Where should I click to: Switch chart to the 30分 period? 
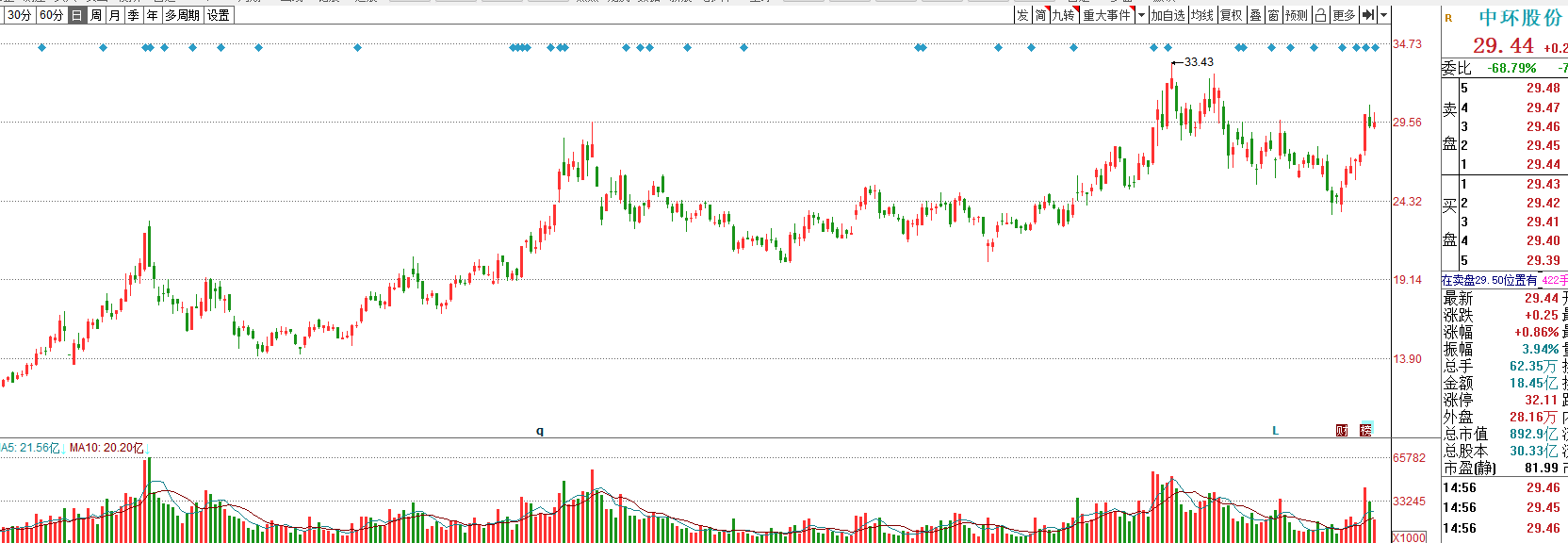point(19,15)
